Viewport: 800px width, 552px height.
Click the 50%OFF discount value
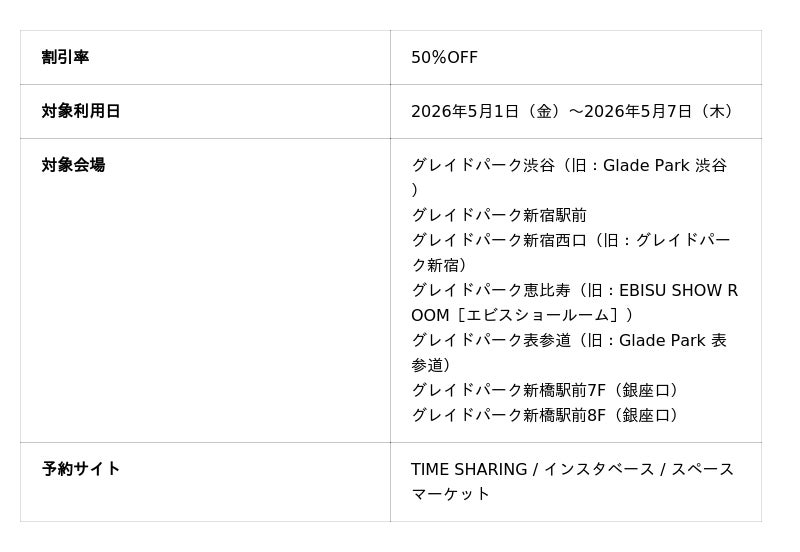click(444, 58)
